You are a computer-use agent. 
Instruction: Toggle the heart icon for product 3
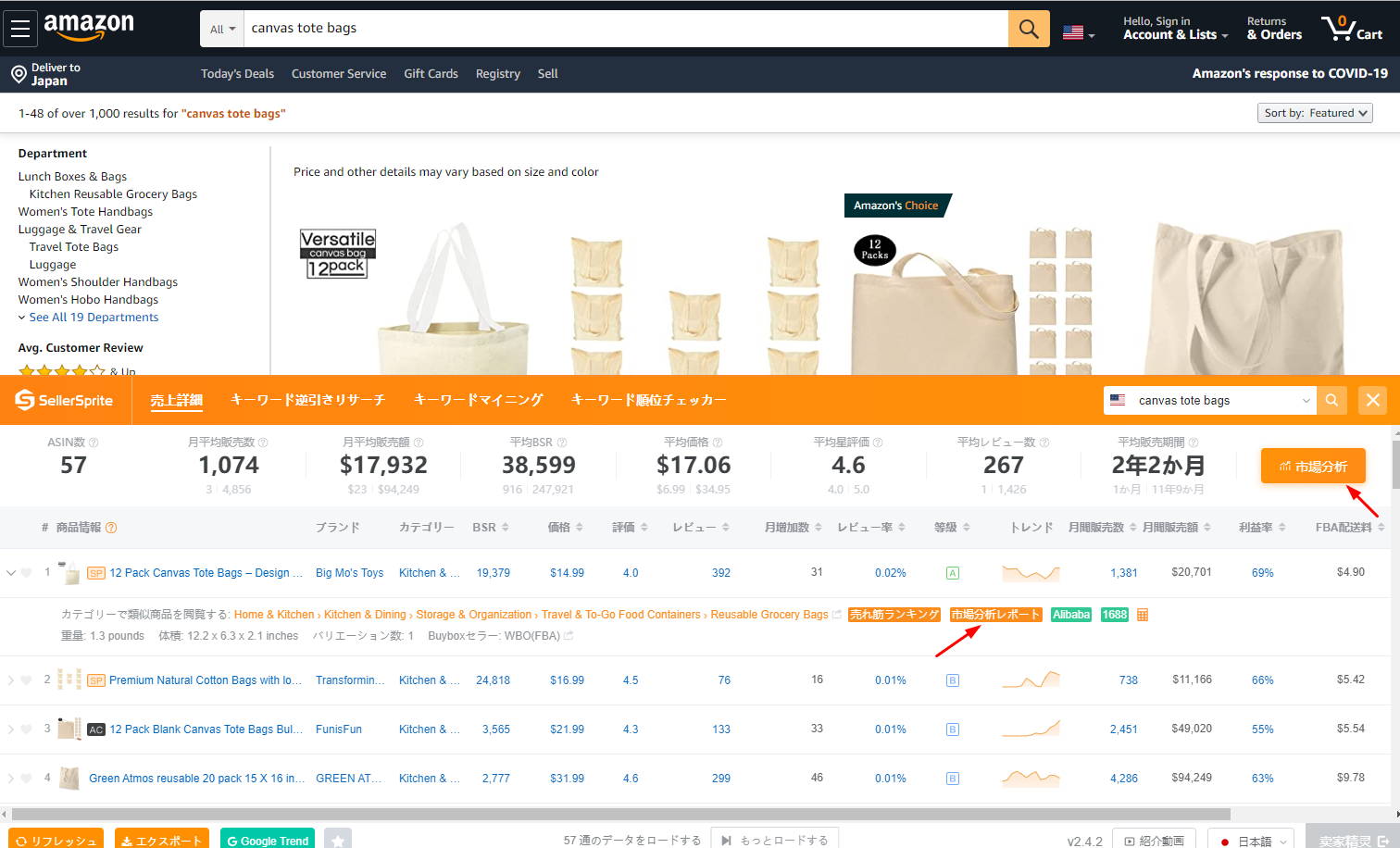click(26, 730)
